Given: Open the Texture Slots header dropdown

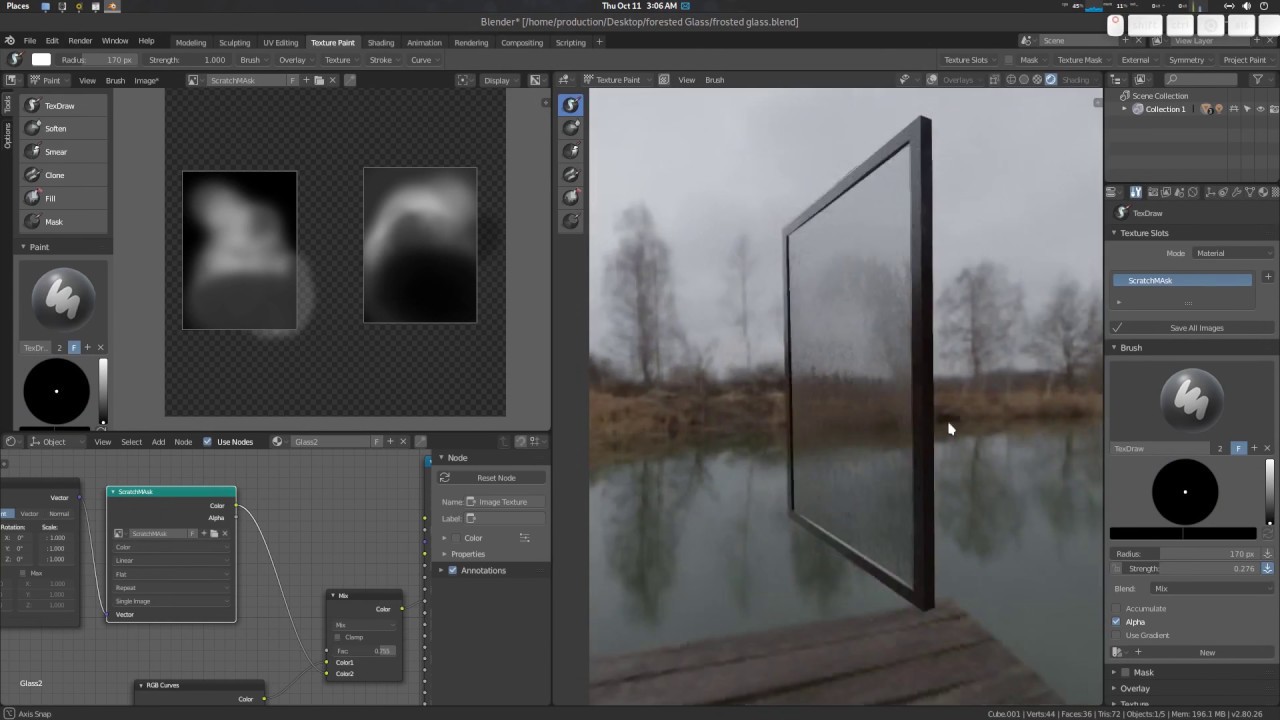Looking at the screenshot, I should [x=968, y=60].
